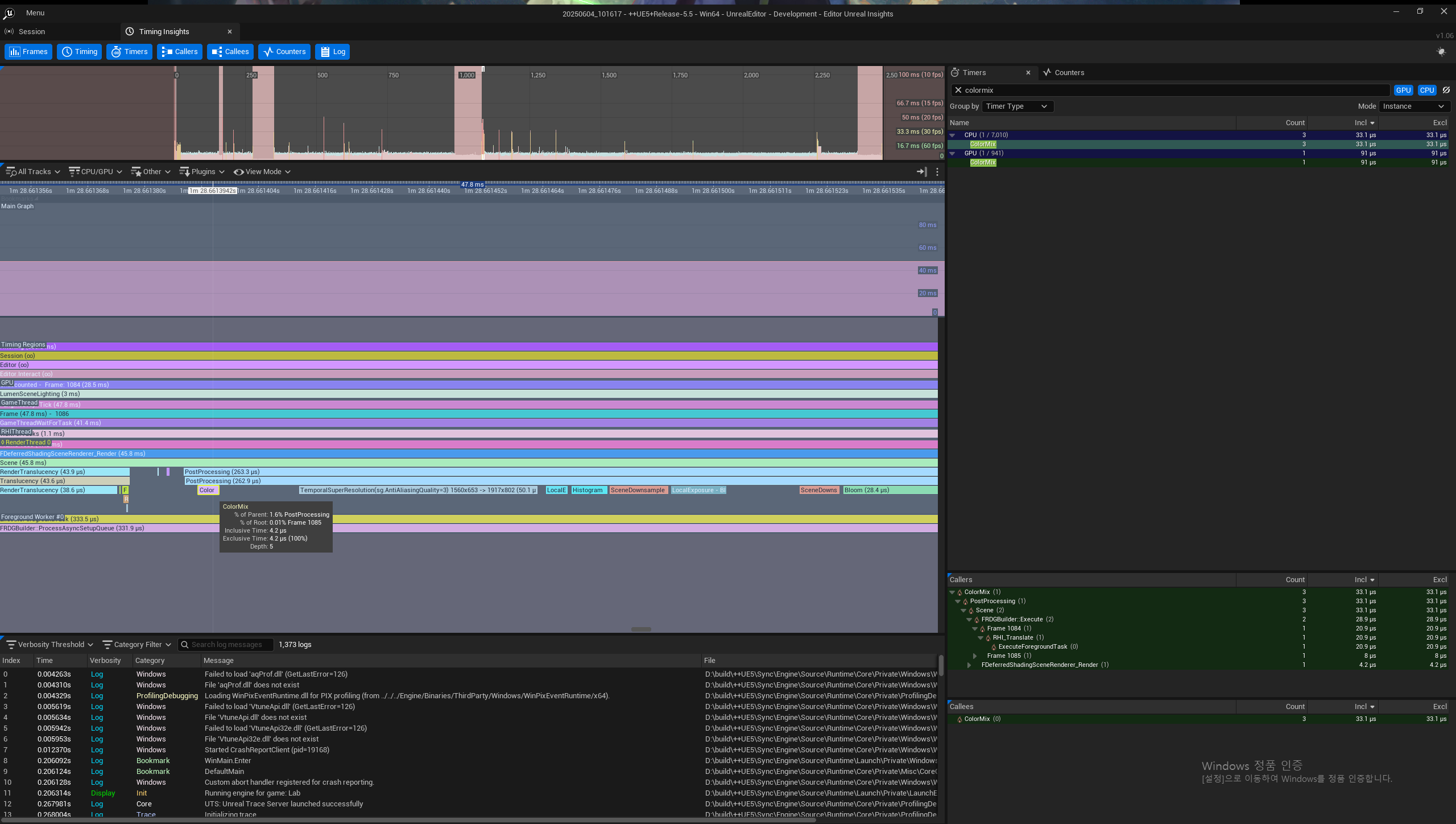
Task: Open the Group by Timer Type dropdown
Action: pos(1017,106)
